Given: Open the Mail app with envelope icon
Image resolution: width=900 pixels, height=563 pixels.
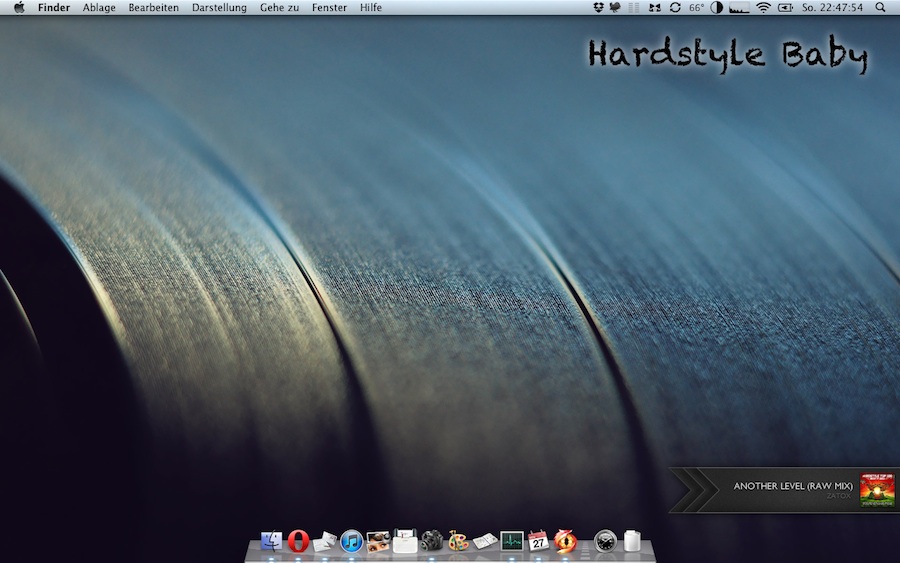Looking at the screenshot, I should point(325,541).
